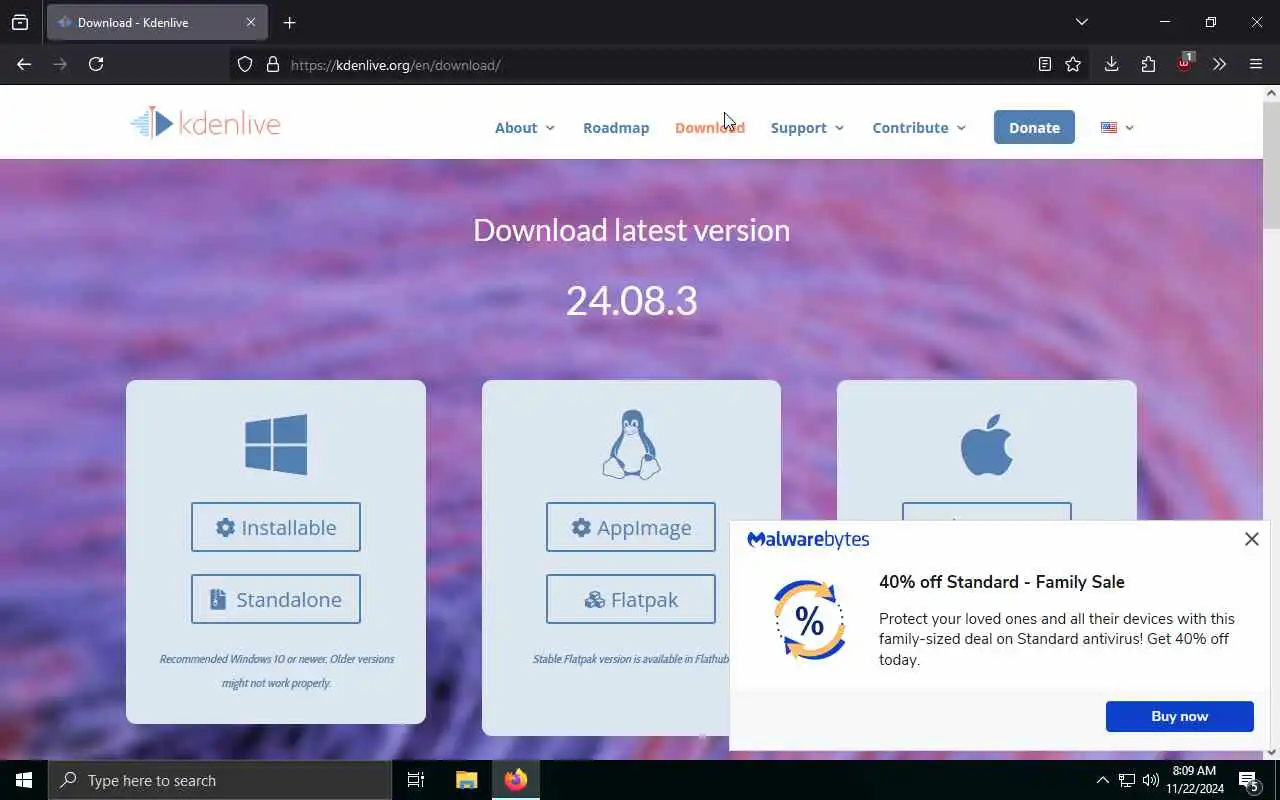The width and height of the screenshot is (1280, 800).
Task: Open the tracking protection shield icon
Action: coord(245,65)
